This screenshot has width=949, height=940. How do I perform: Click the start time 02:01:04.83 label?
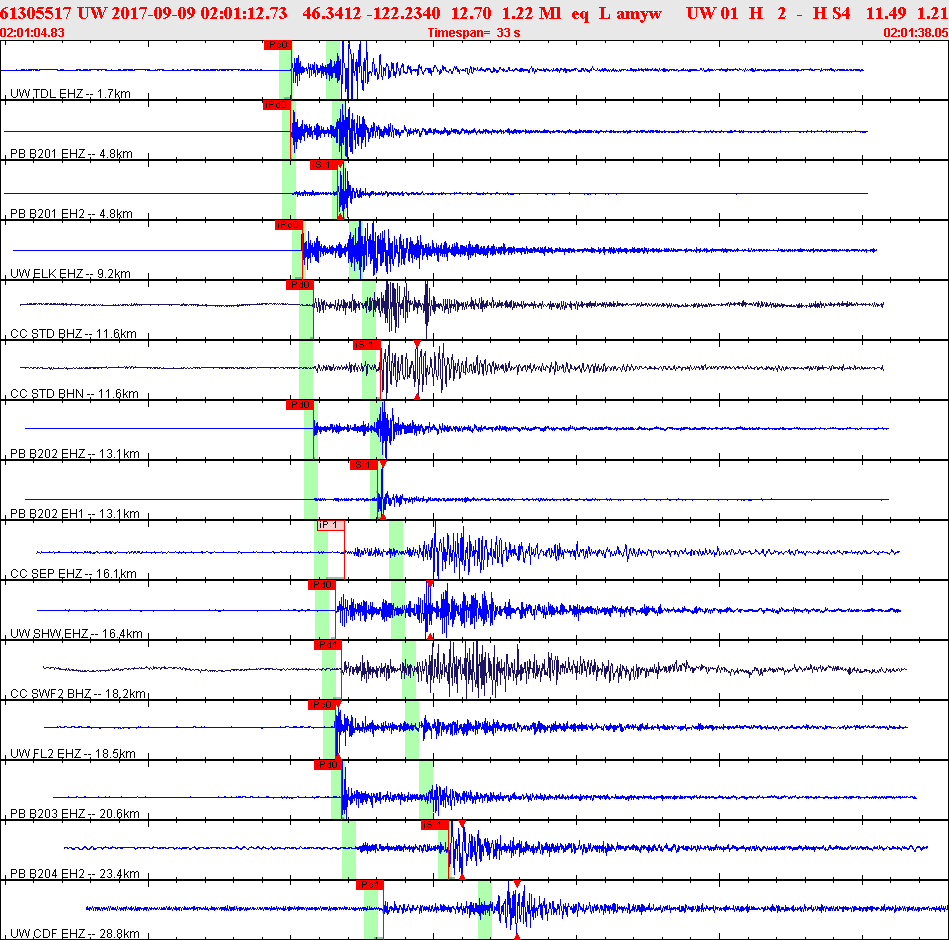coord(33,33)
